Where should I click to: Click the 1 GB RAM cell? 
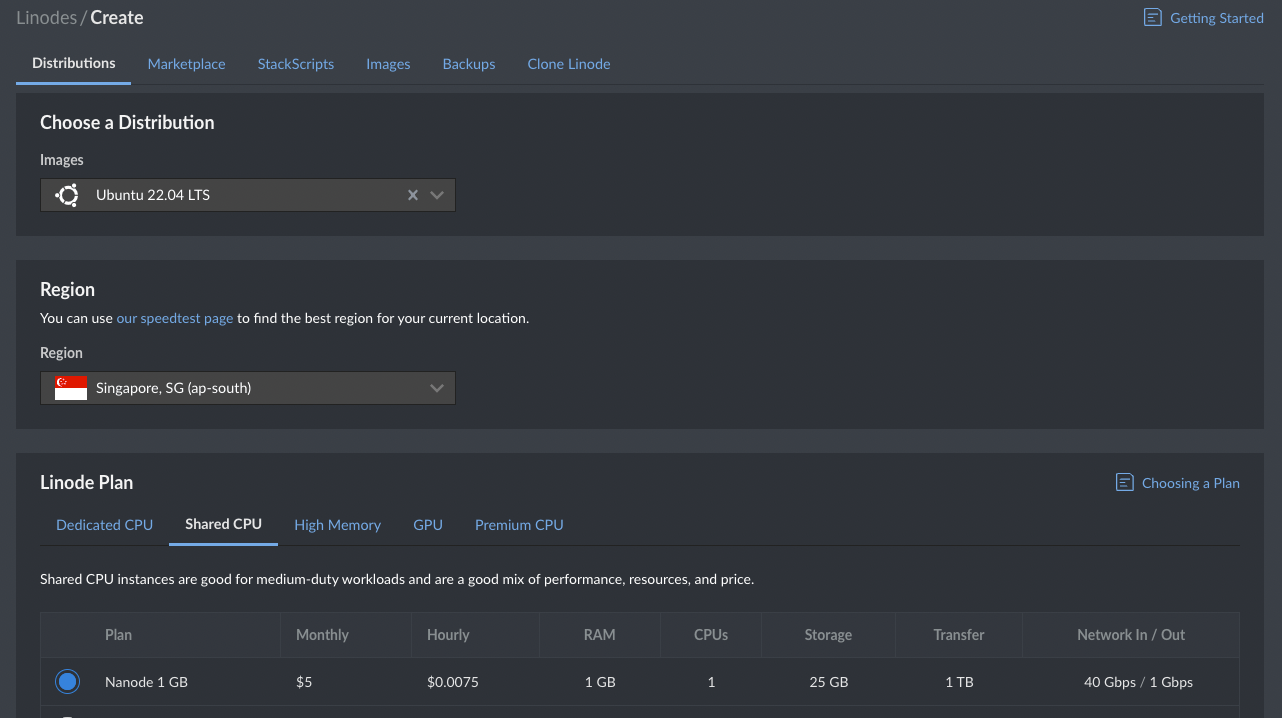[600, 682]
